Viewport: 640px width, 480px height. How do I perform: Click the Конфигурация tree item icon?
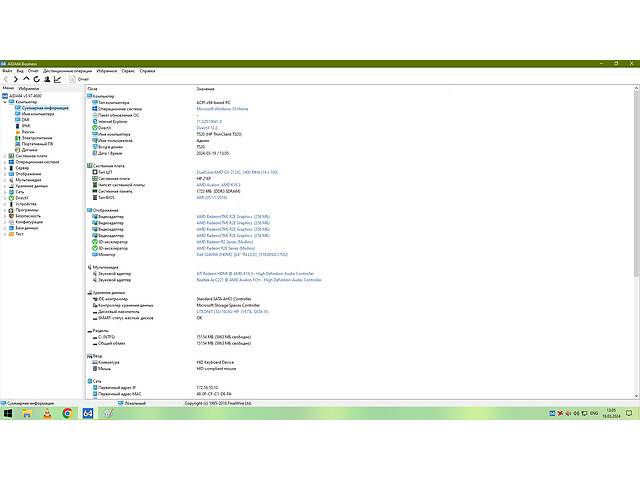click(x=11, y=222)
